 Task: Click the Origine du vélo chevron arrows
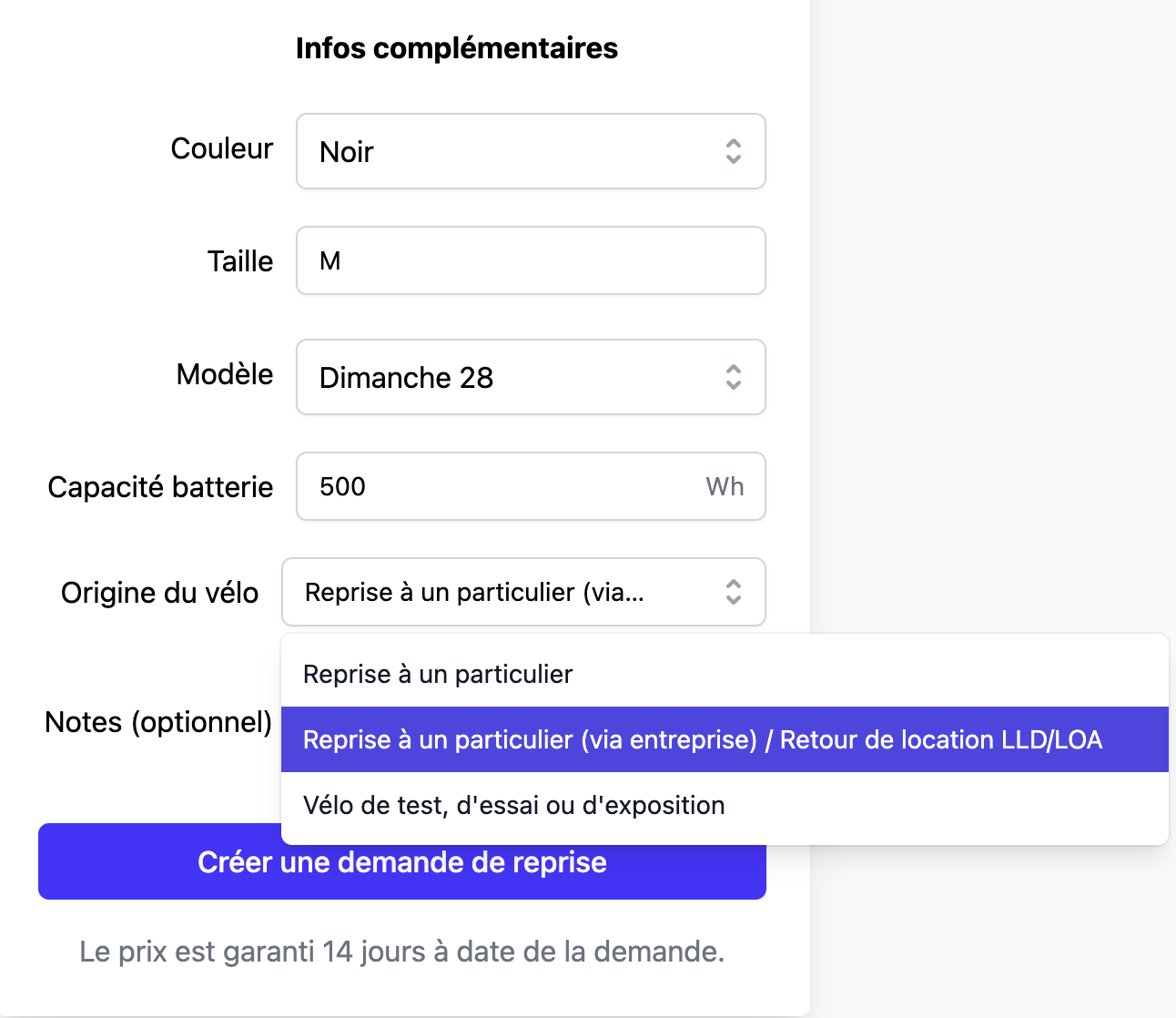coord(733,592)
